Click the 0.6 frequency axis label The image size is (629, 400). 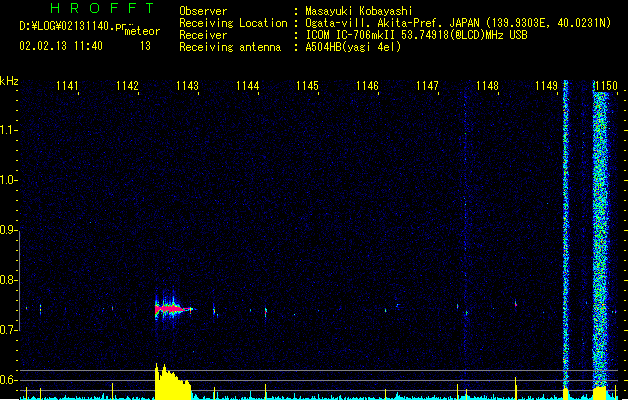click(x=8, y=380)
